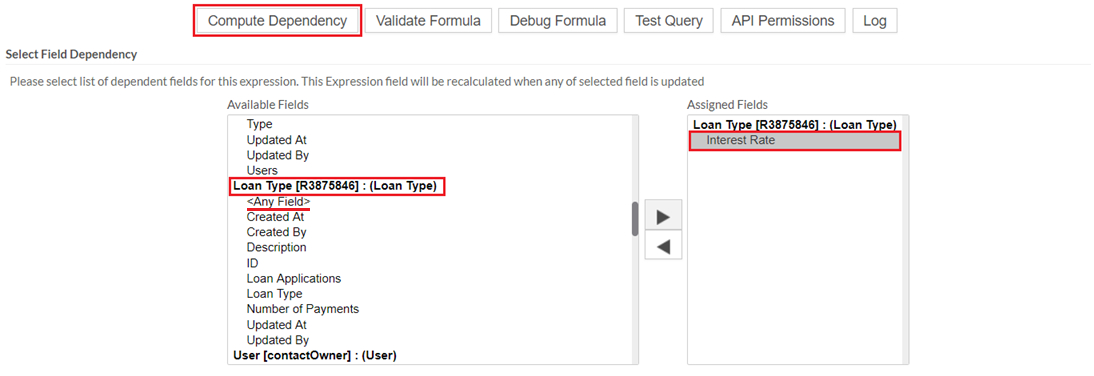Click the left arrow unassign button

point(663,246)
